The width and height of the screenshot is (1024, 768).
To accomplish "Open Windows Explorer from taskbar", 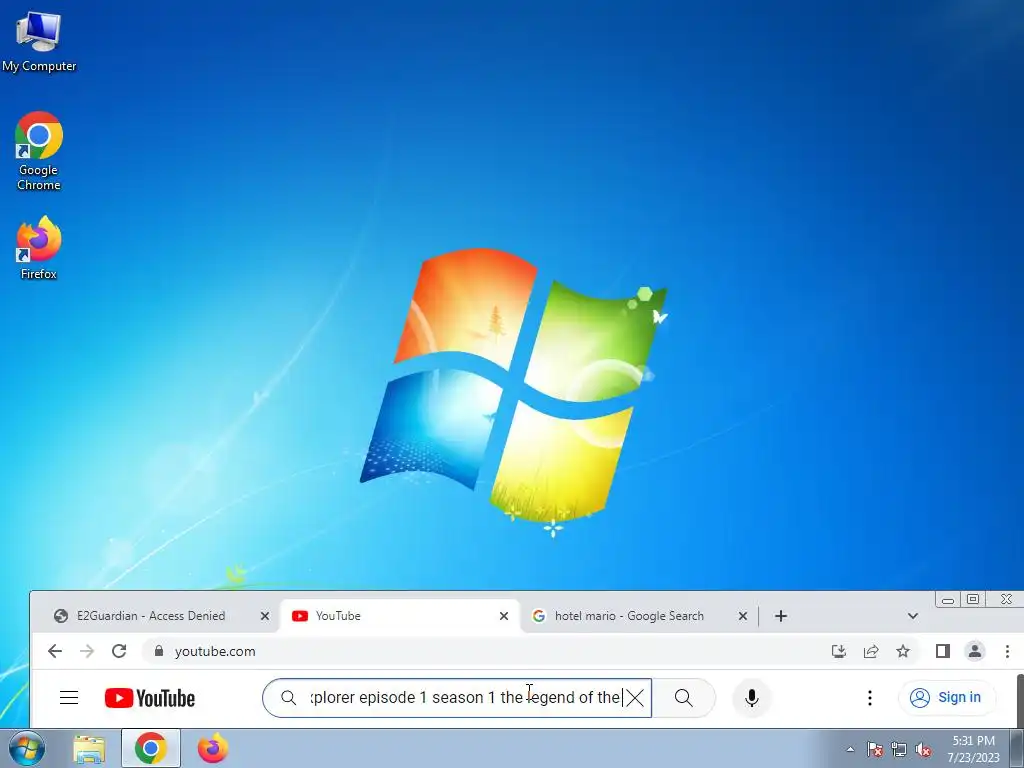I will (89, 749).
